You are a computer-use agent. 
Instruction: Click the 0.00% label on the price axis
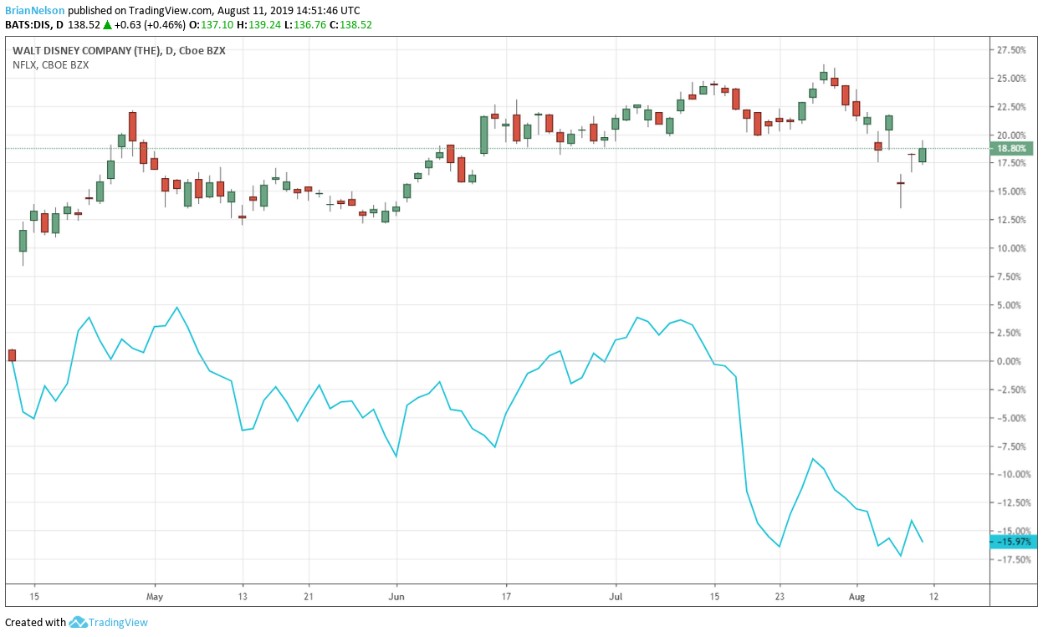pos(1011,361)
